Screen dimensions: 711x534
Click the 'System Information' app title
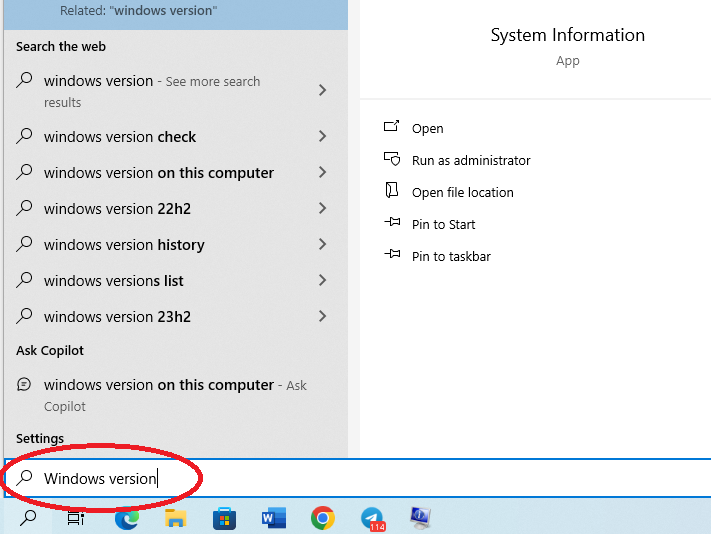click(x=568, y=35)
